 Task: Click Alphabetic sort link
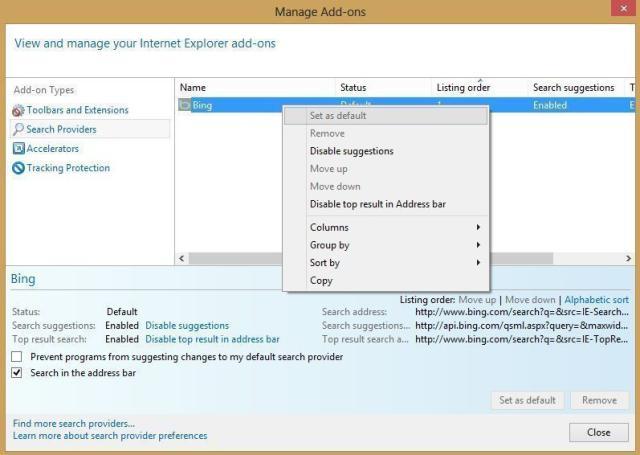(596, 300)
